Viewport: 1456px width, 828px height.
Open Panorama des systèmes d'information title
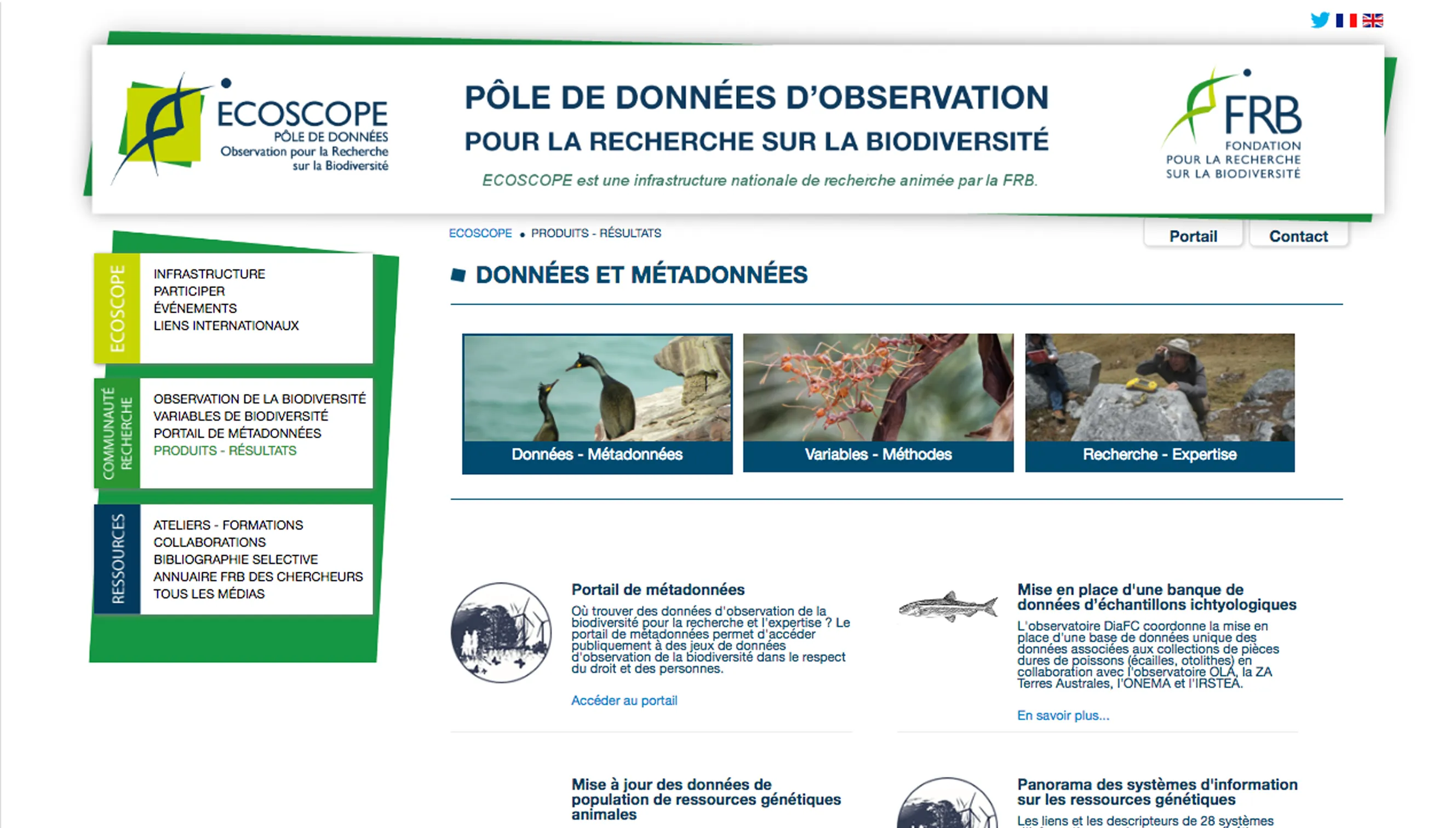(1157, 792)
